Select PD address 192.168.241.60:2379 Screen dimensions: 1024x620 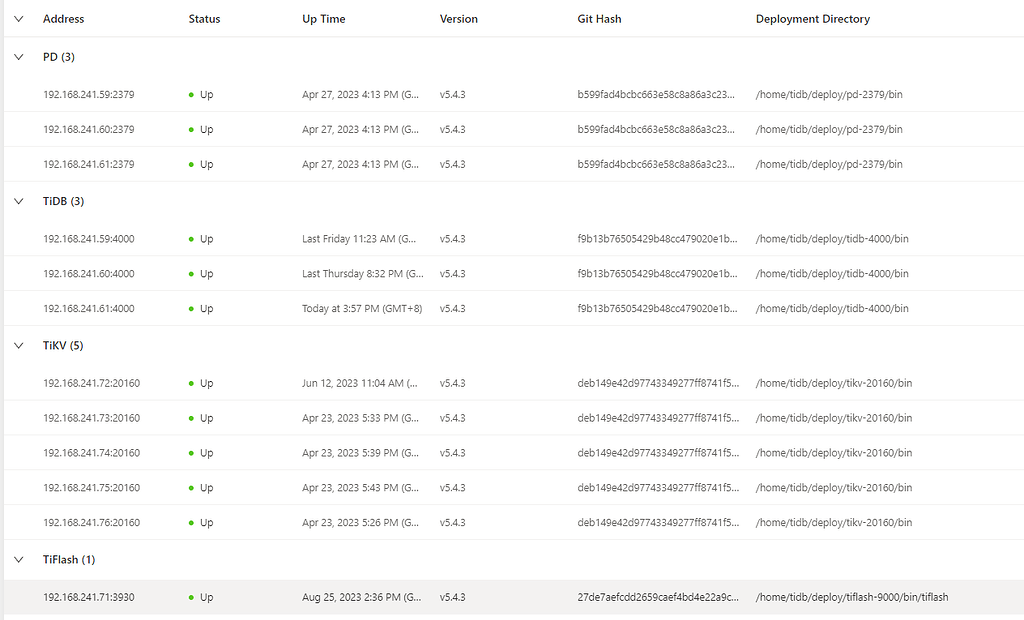[88, 130]
